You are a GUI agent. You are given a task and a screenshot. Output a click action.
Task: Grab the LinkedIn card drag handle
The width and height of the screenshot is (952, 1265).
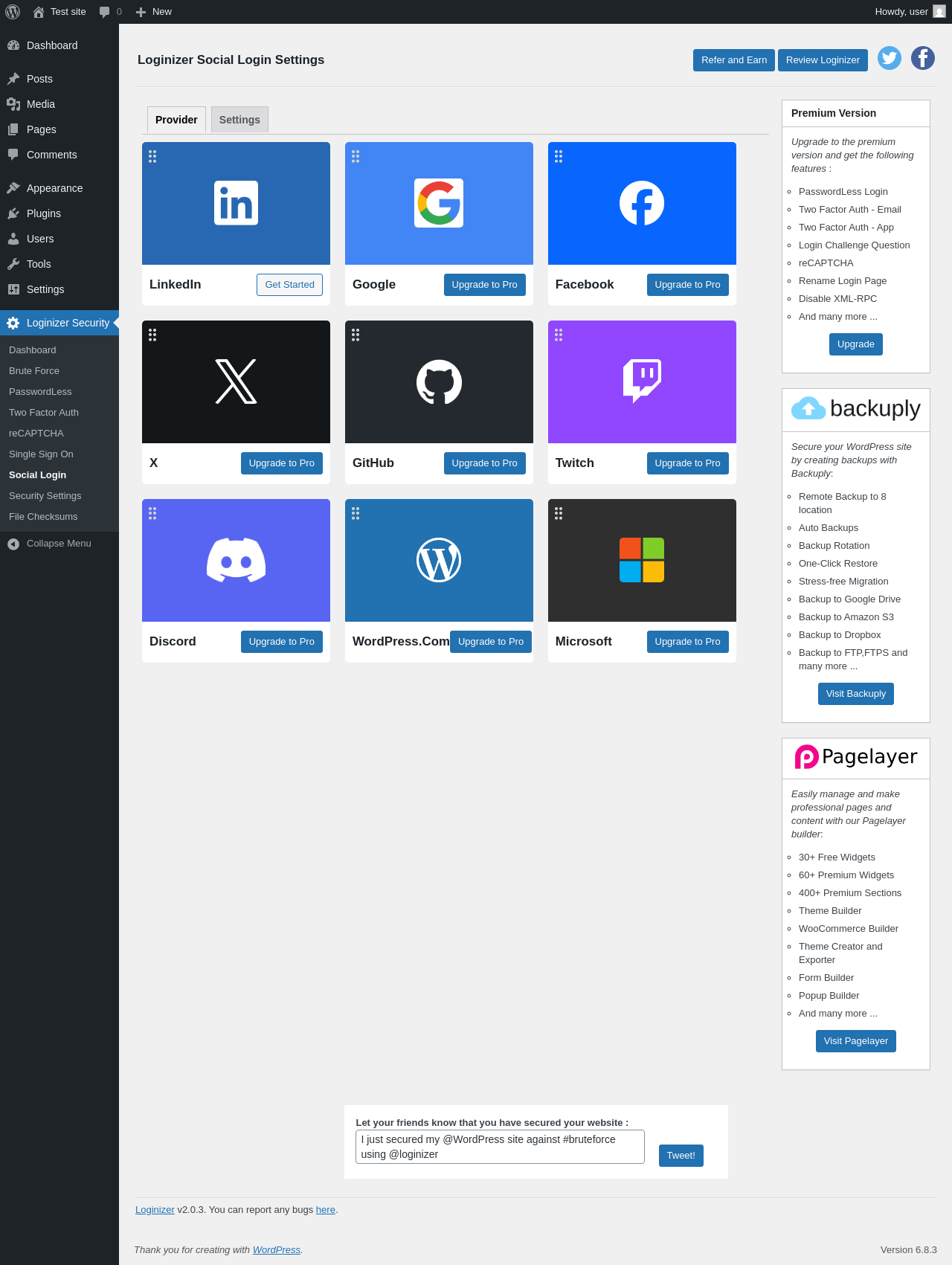[x=152, y=156]
